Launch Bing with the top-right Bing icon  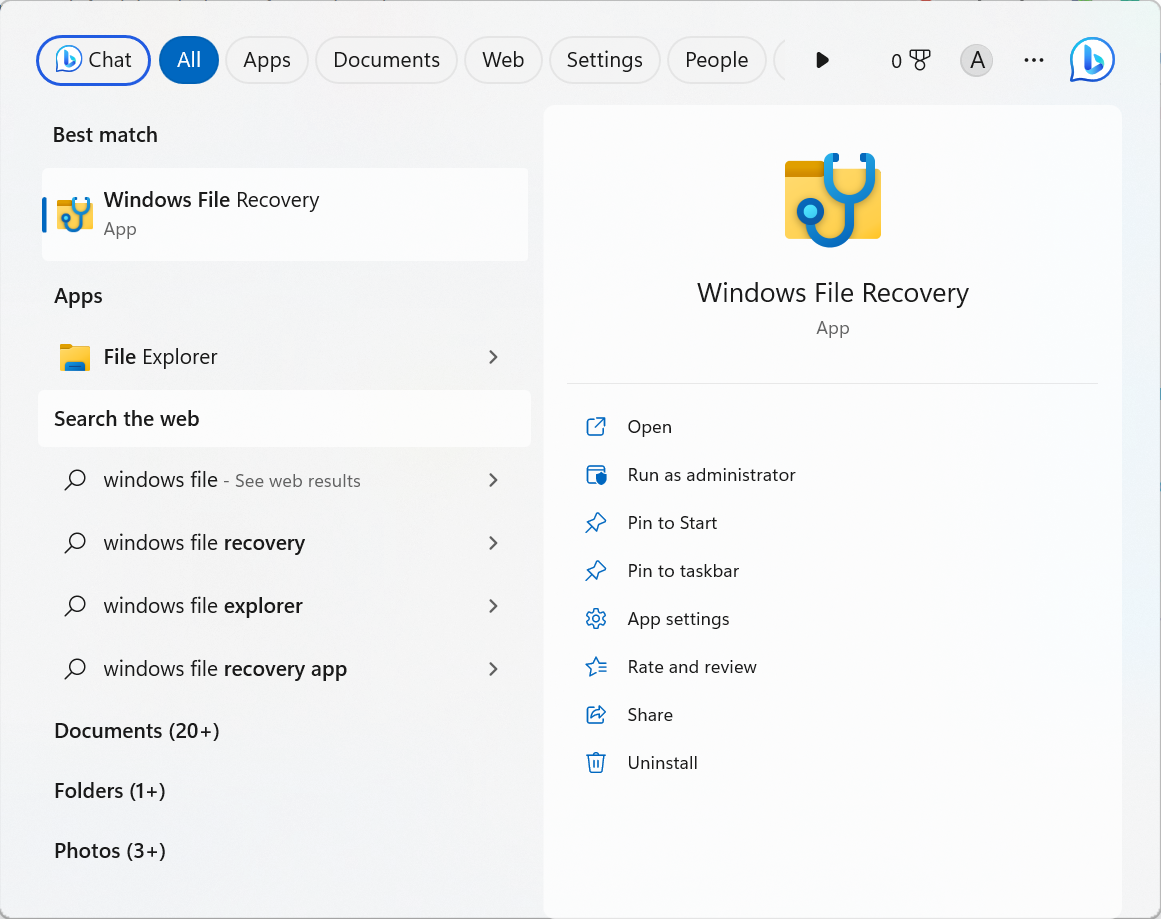[1092, 59]
